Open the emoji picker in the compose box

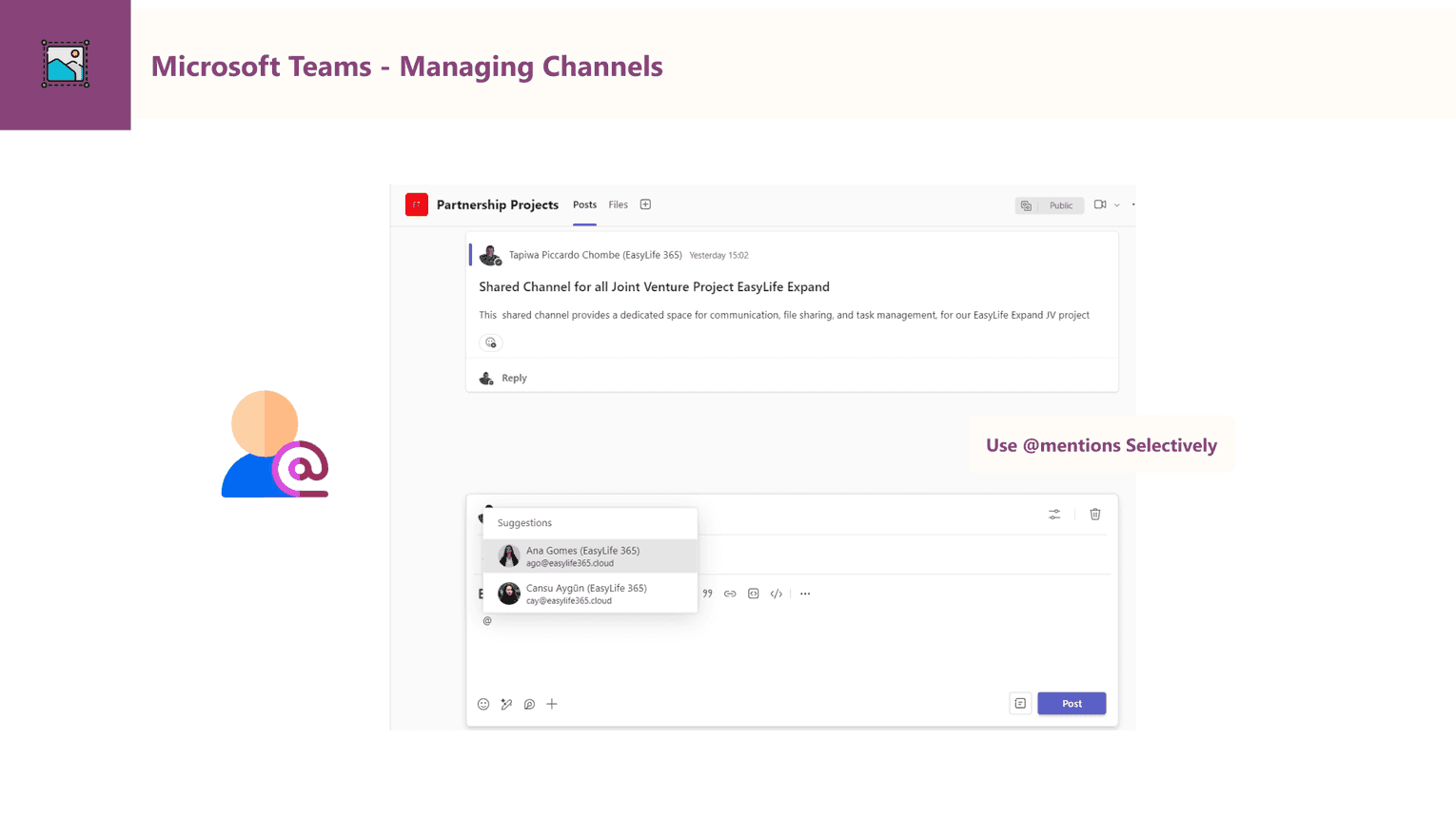pos(483,704)
